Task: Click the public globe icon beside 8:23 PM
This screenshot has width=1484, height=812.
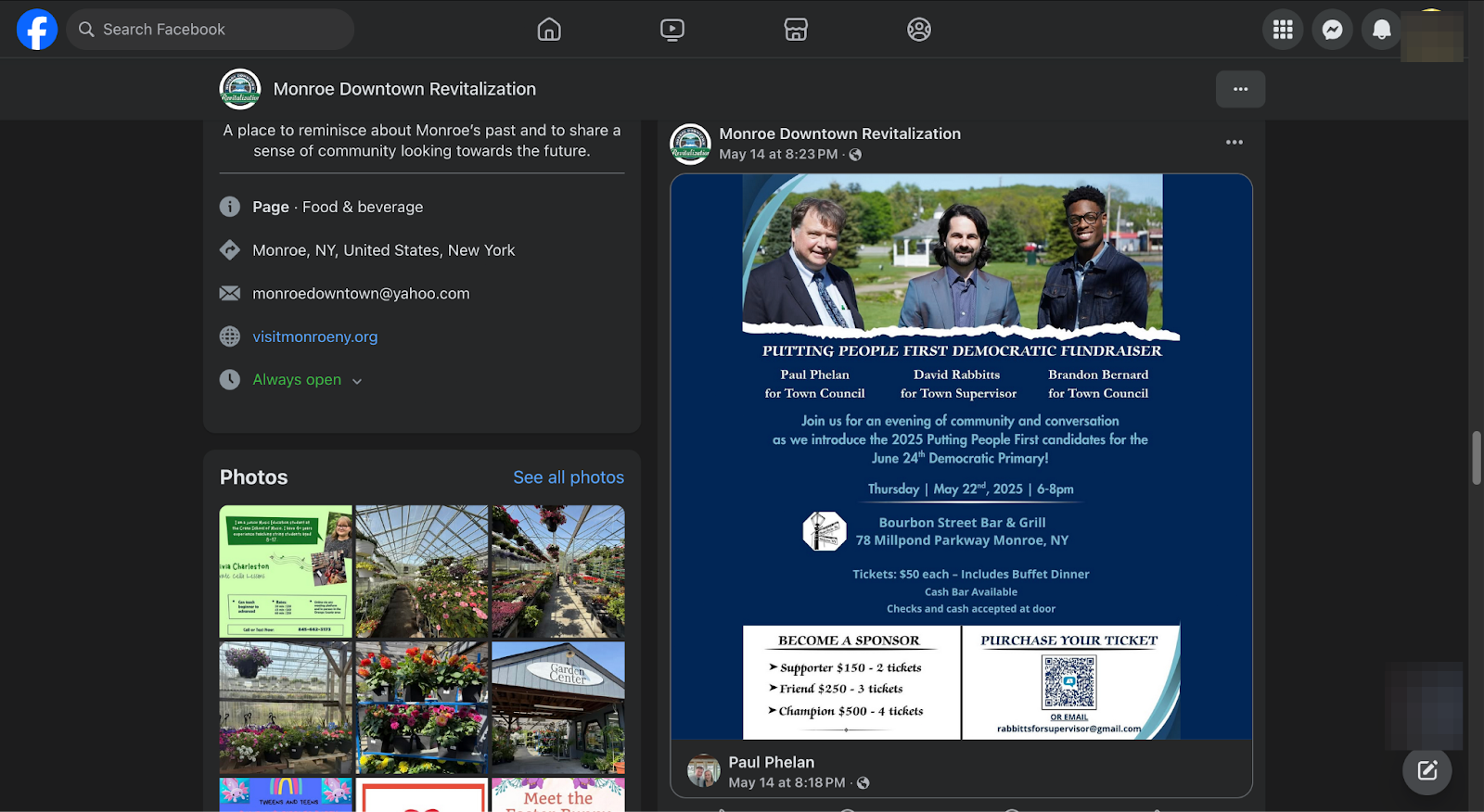Action: coord(855,155)
